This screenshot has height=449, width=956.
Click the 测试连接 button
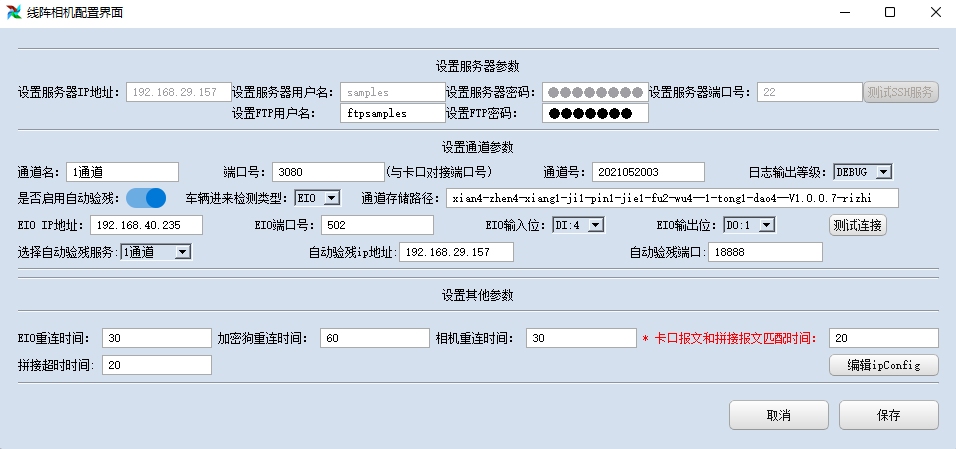point(858,225)
